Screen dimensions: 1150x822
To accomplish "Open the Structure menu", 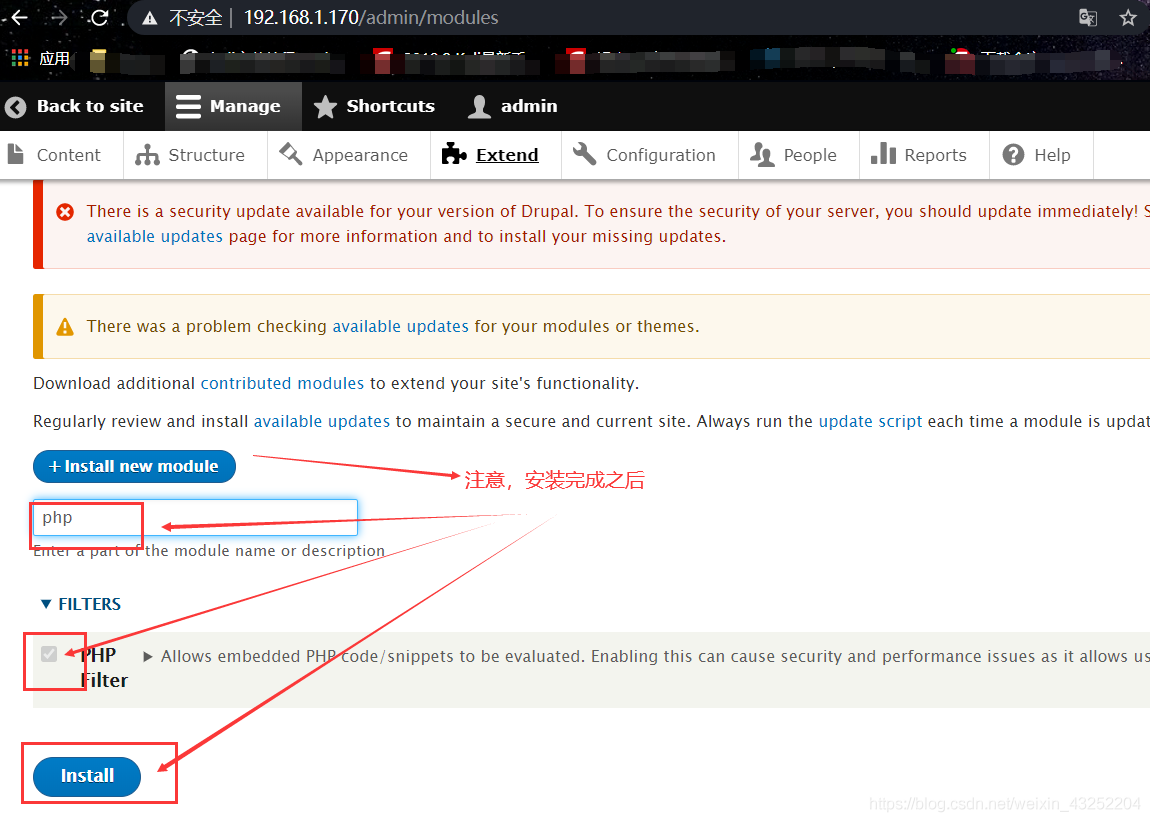I will click(x=195, y=155).
